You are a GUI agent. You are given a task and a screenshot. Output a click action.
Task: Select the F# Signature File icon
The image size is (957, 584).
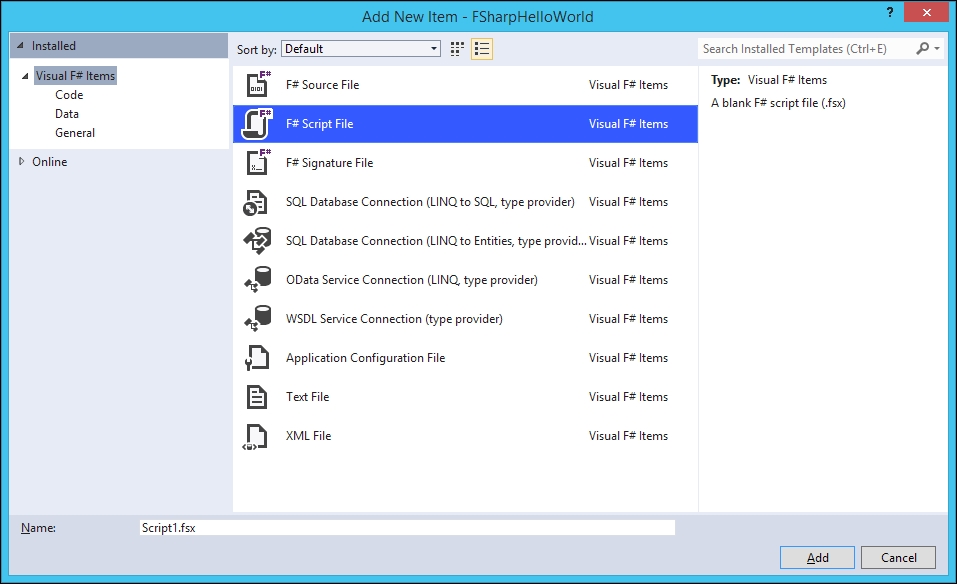click(x=258, y=163)
